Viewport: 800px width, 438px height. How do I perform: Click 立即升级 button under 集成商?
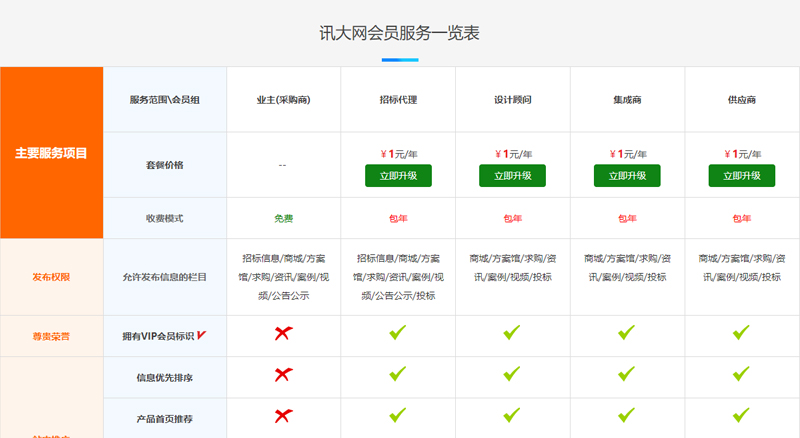[x=627, y=176]
